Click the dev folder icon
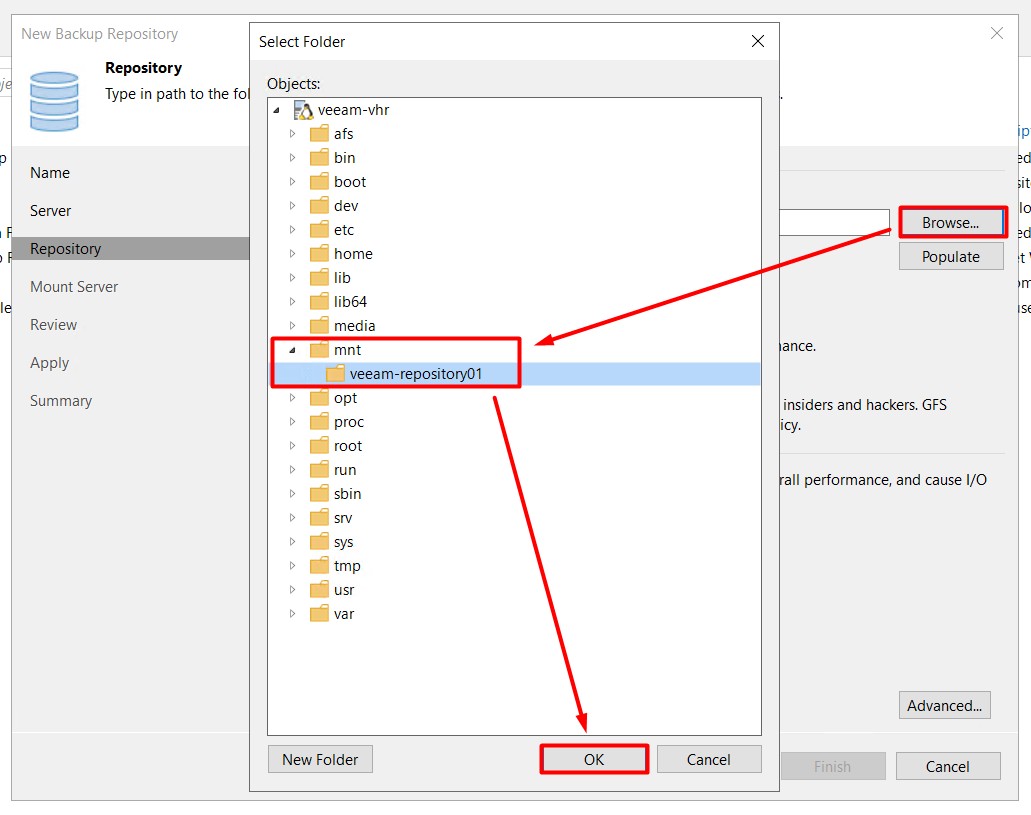This screenshot has height=815, width=1031. (x=320, y=206)
